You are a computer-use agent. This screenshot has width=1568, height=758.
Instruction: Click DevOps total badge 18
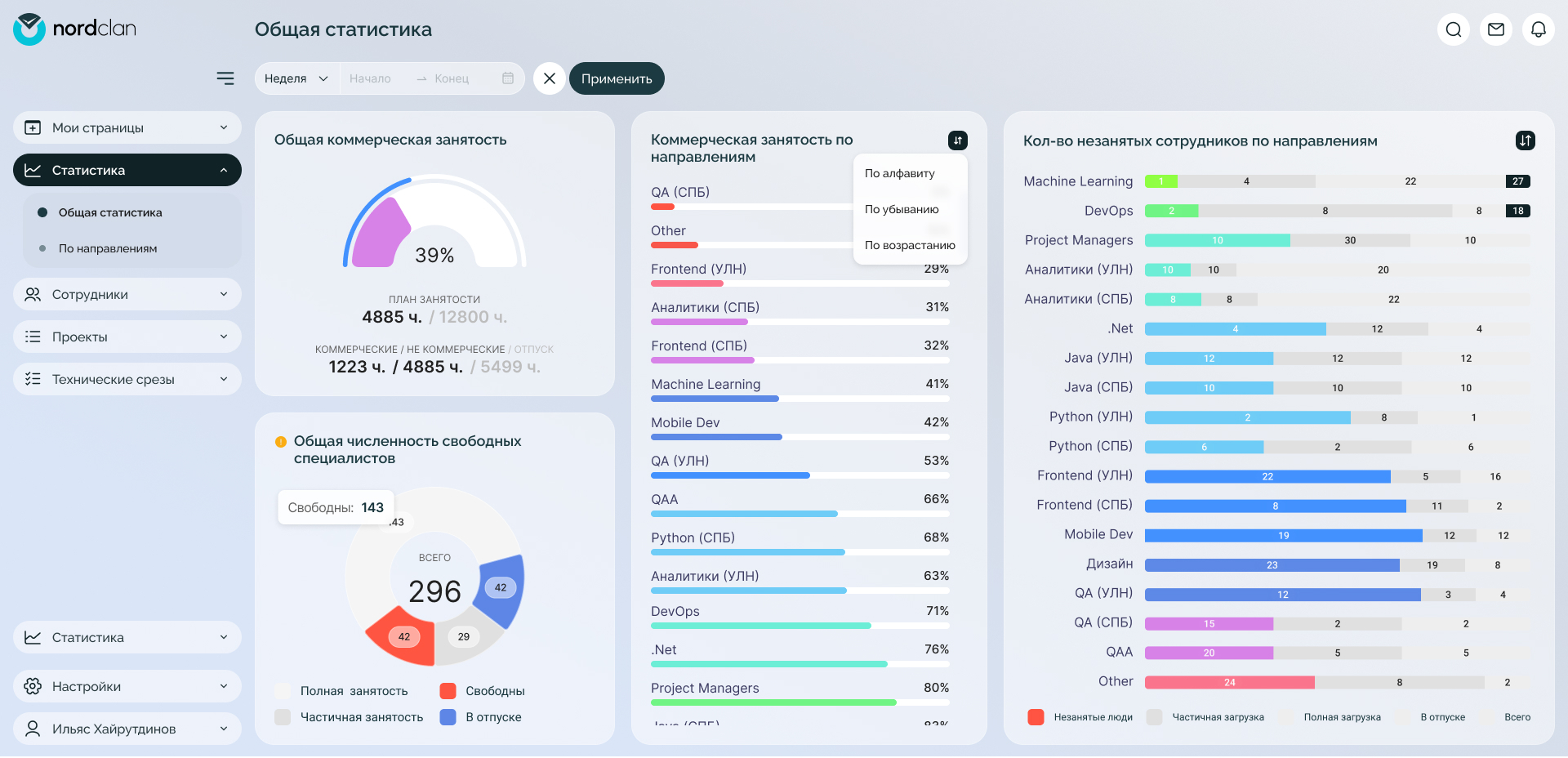1518,211
